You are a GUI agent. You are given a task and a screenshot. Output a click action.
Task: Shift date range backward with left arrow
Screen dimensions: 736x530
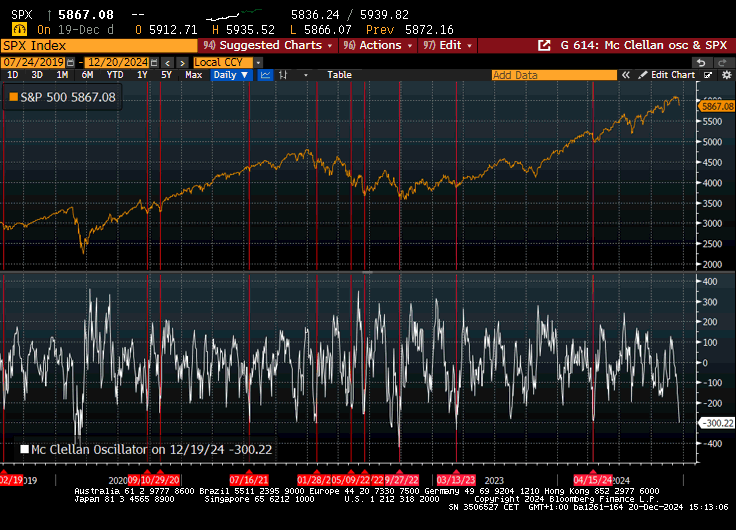pyautogui.click(x=168, y=62)
